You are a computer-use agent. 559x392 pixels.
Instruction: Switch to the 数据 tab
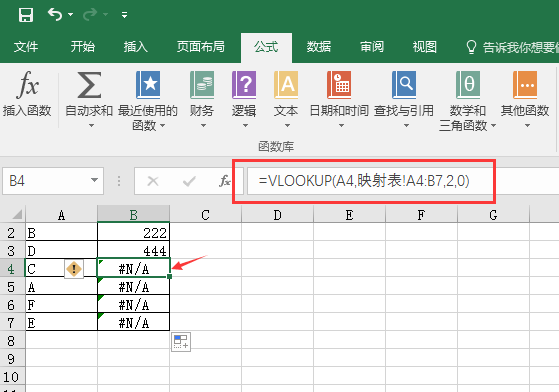pyautogui.click(x=319, y=47)
